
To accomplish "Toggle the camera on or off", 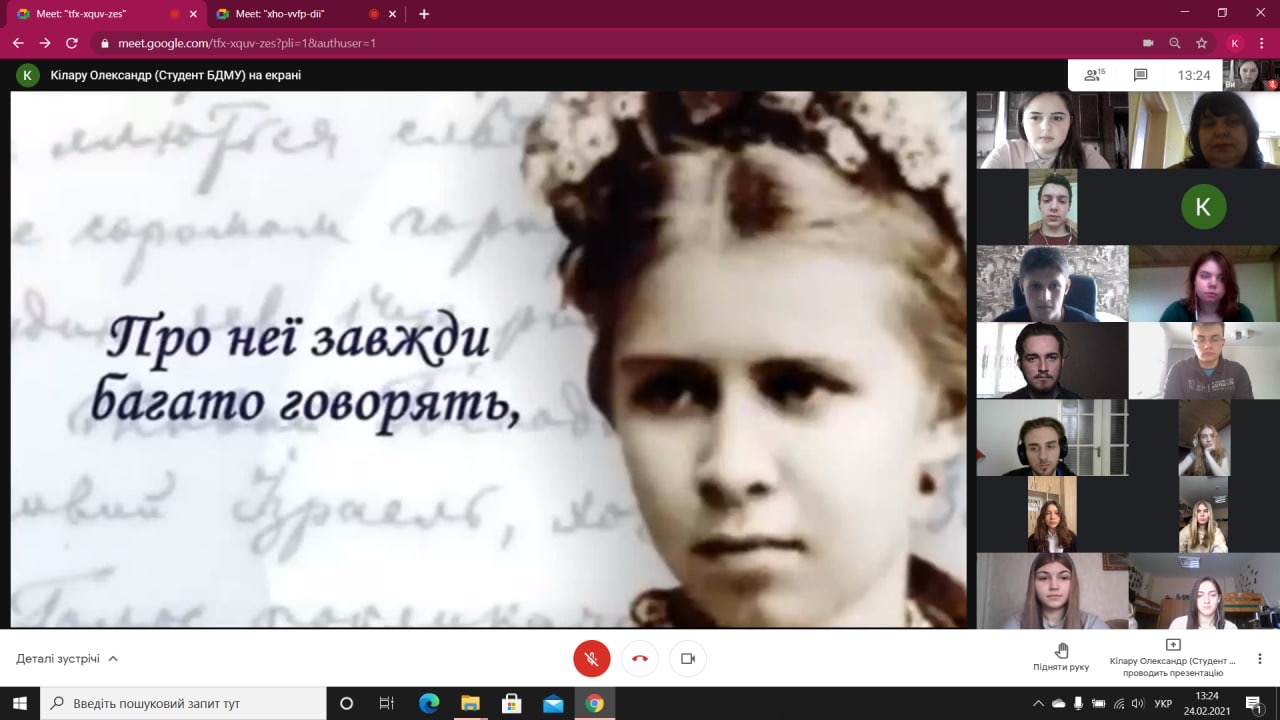I will (x=688, y=659).
